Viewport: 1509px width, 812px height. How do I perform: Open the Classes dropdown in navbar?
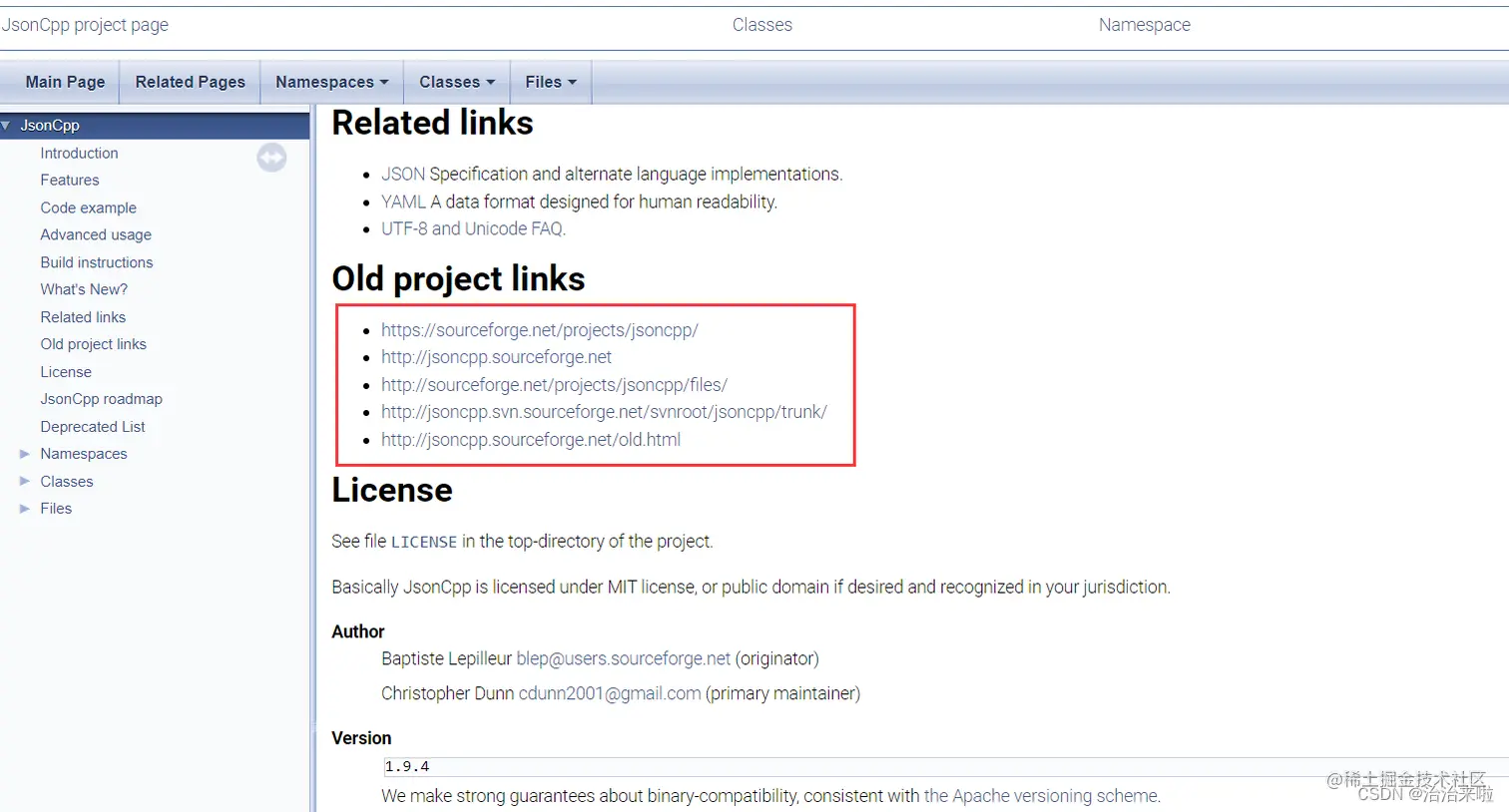click(457, 82)
